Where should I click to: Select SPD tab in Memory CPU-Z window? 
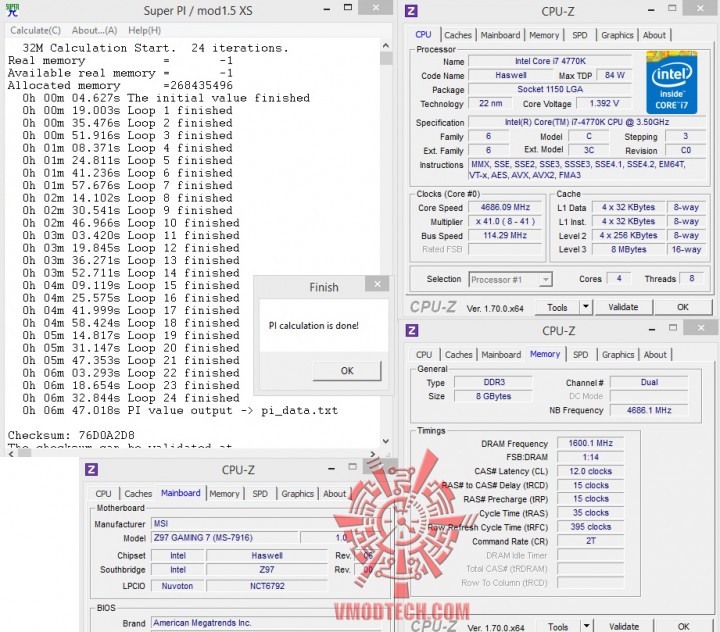580,355
